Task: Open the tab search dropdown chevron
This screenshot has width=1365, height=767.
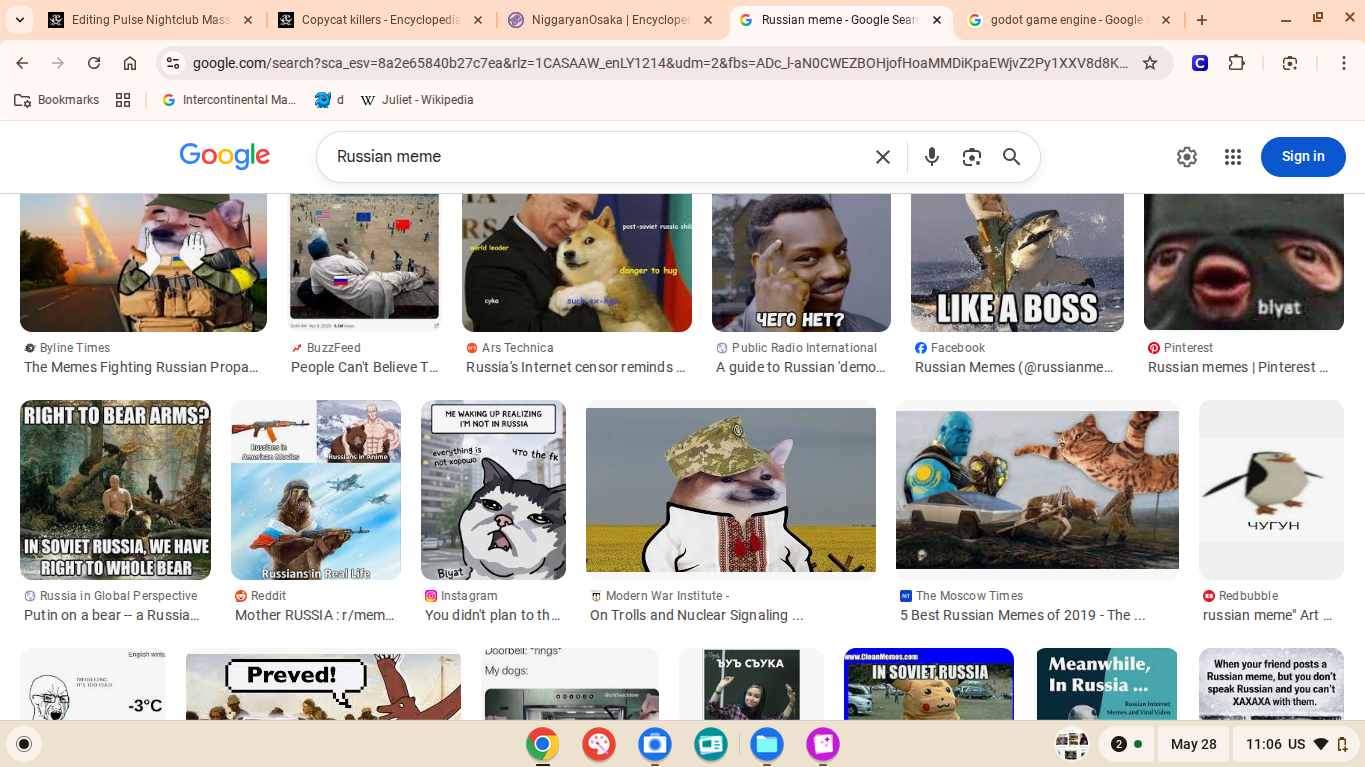Action: click(20, 20)
